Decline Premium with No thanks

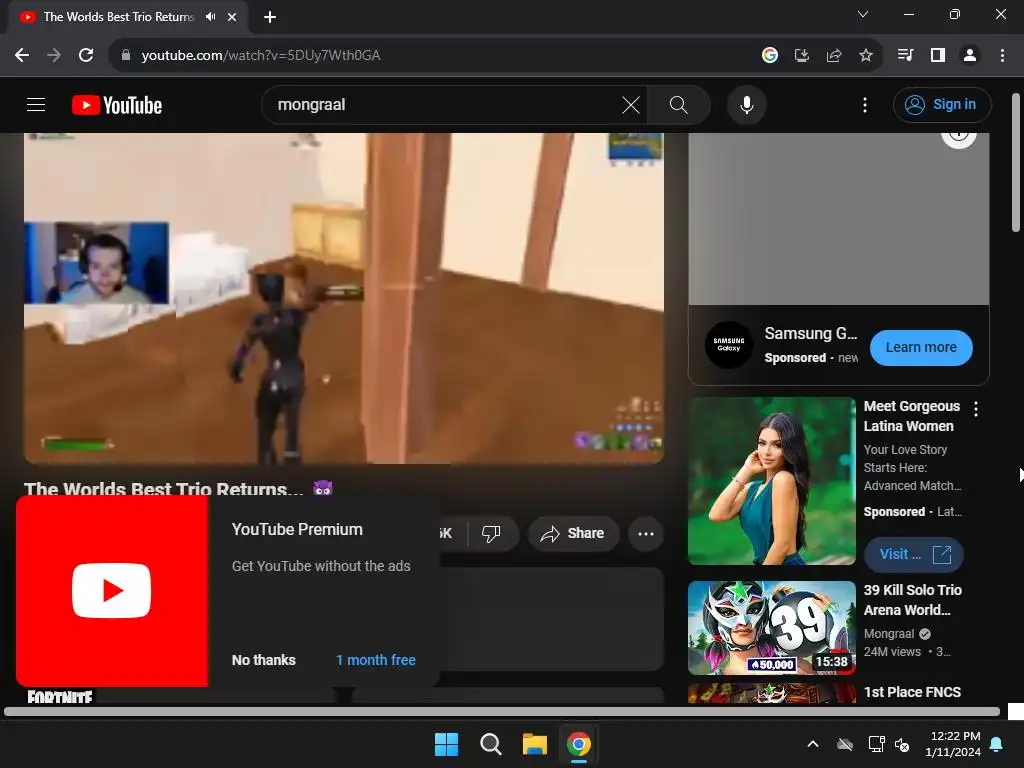tap(264, 660)
